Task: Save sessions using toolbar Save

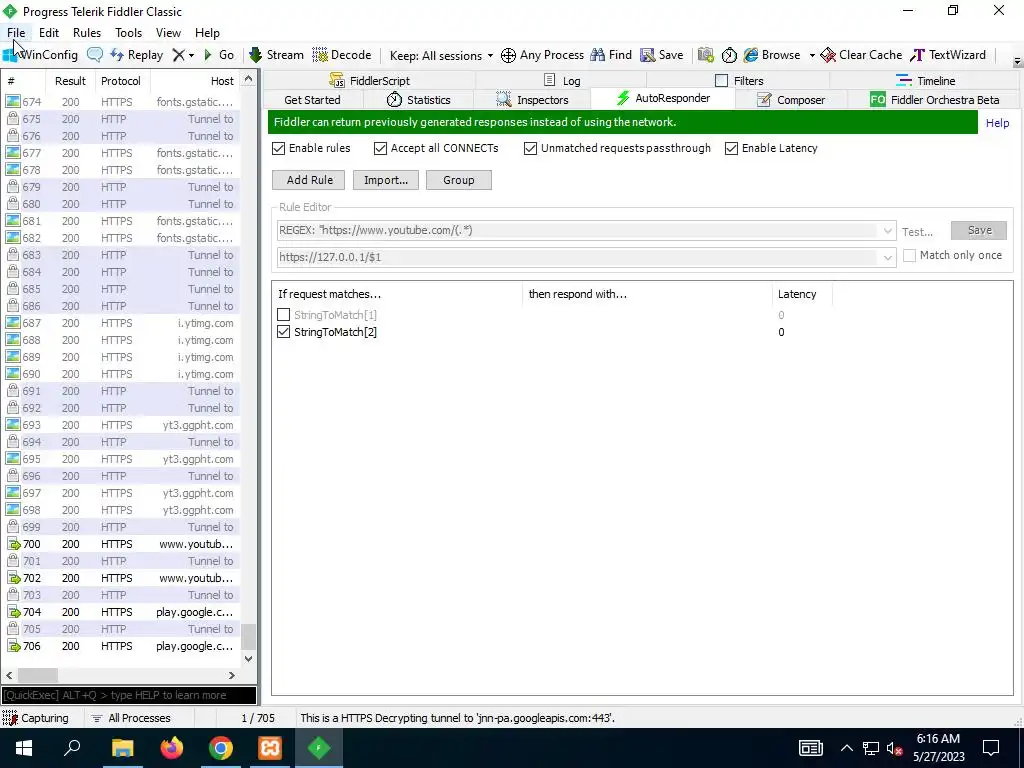Action: (662, 55)
